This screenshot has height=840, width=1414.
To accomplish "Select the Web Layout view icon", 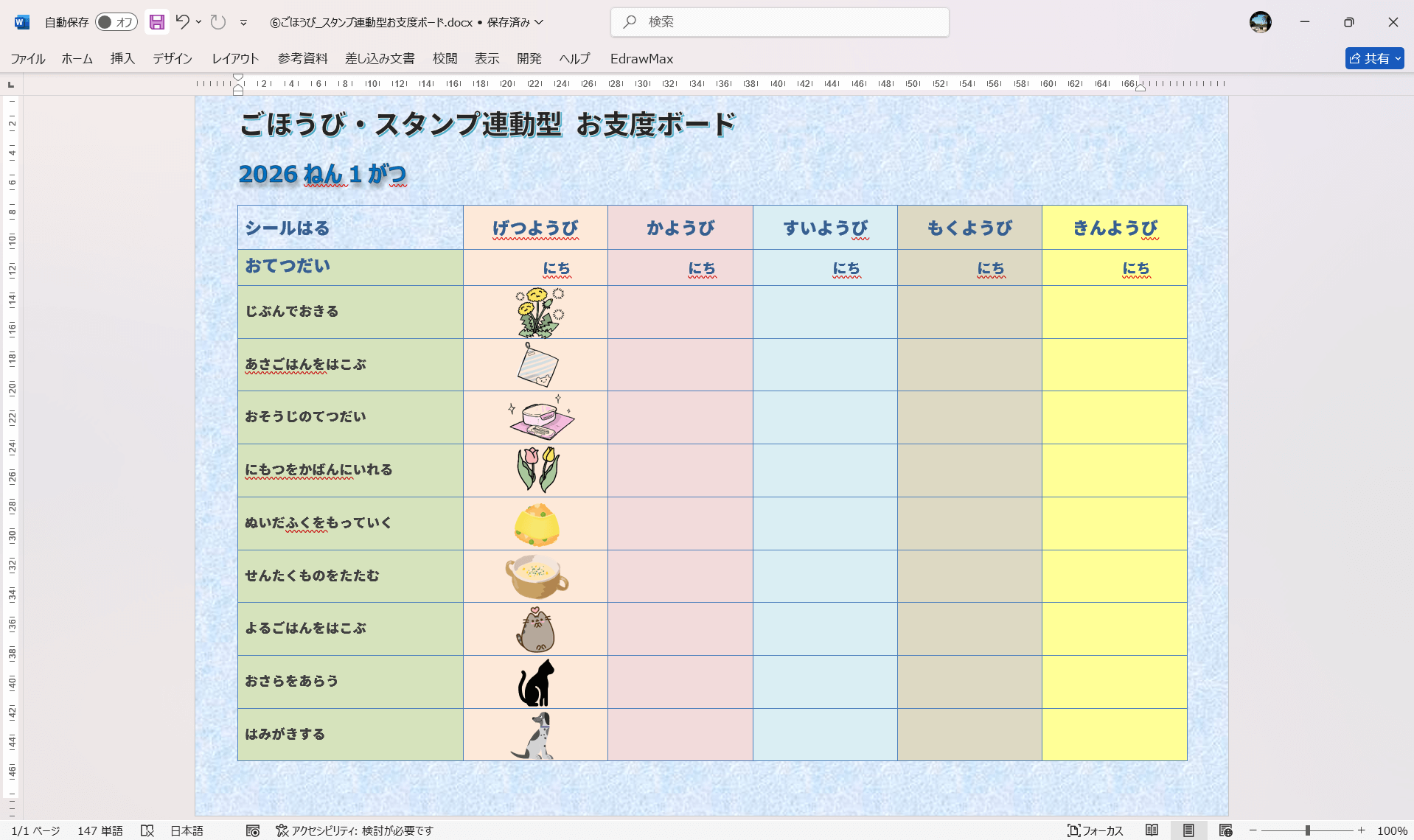I will click(x=1223, y=830).
